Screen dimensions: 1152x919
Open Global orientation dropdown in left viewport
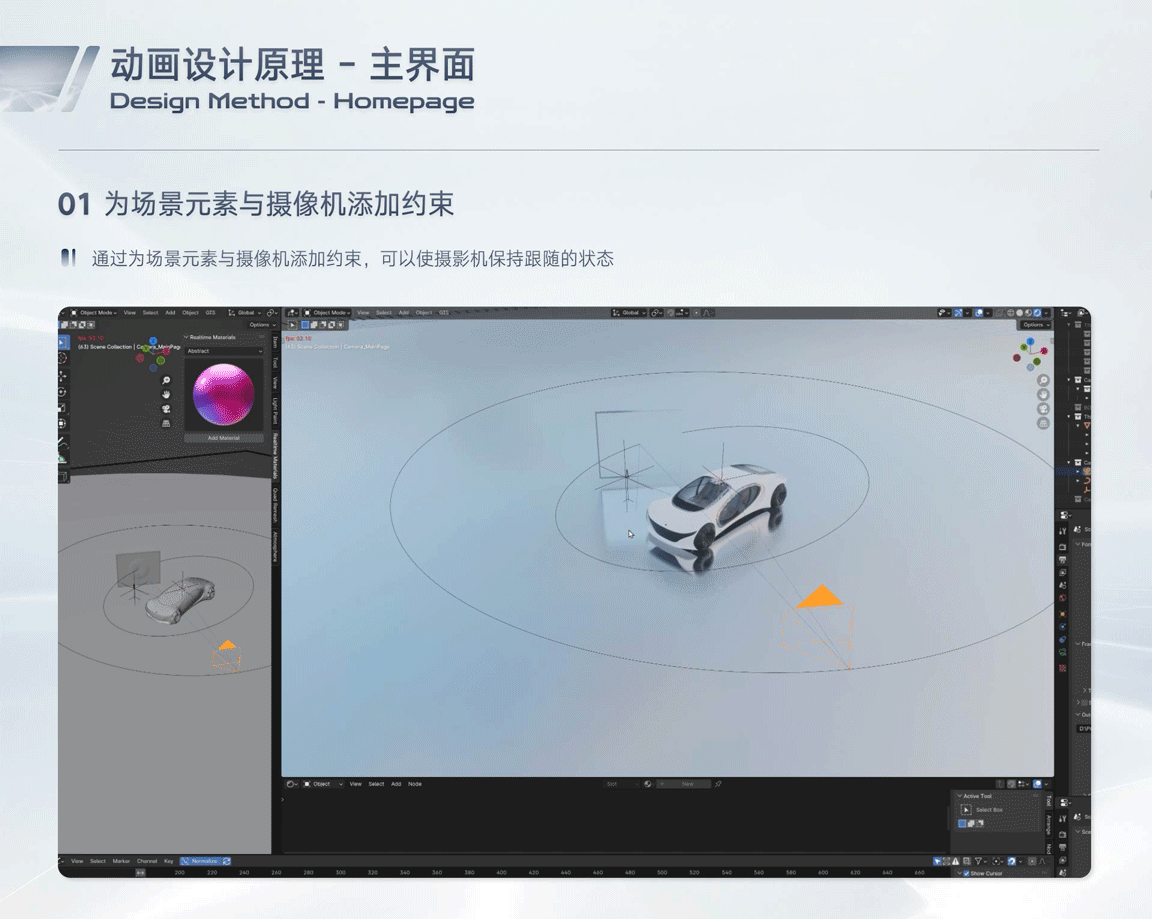(245, 313)
